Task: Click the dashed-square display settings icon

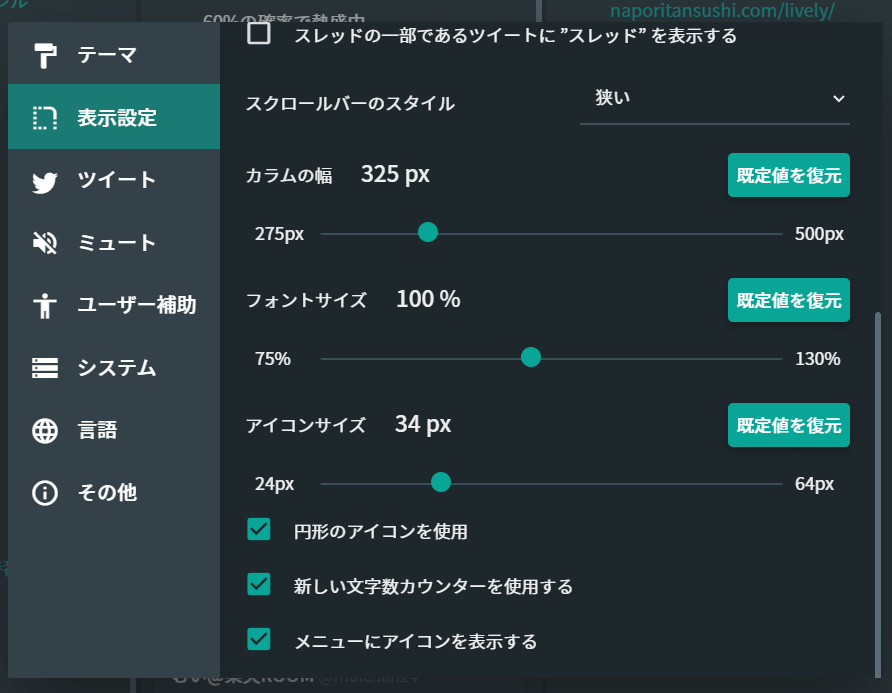Action: coord(45,118)
